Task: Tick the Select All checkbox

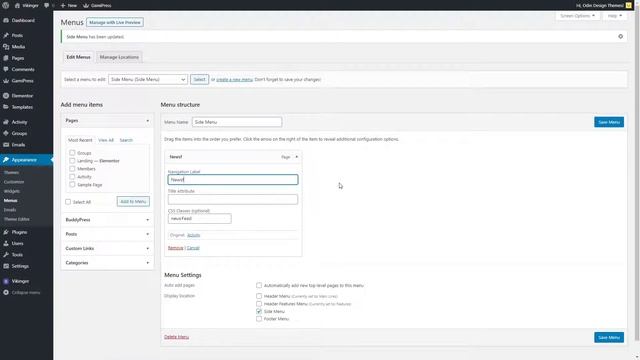Action: point(68,202)
